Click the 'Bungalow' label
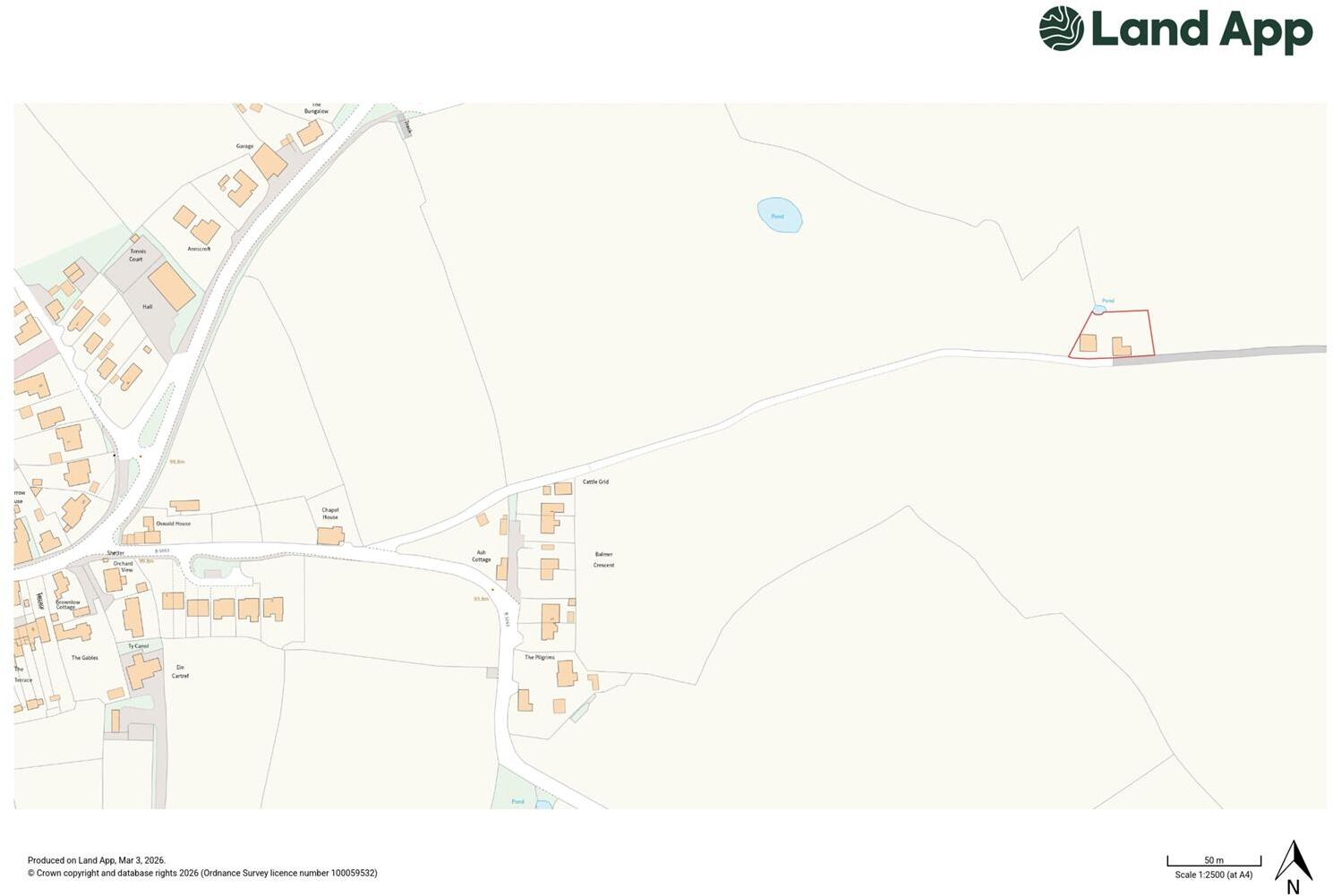 coord(316,111)
